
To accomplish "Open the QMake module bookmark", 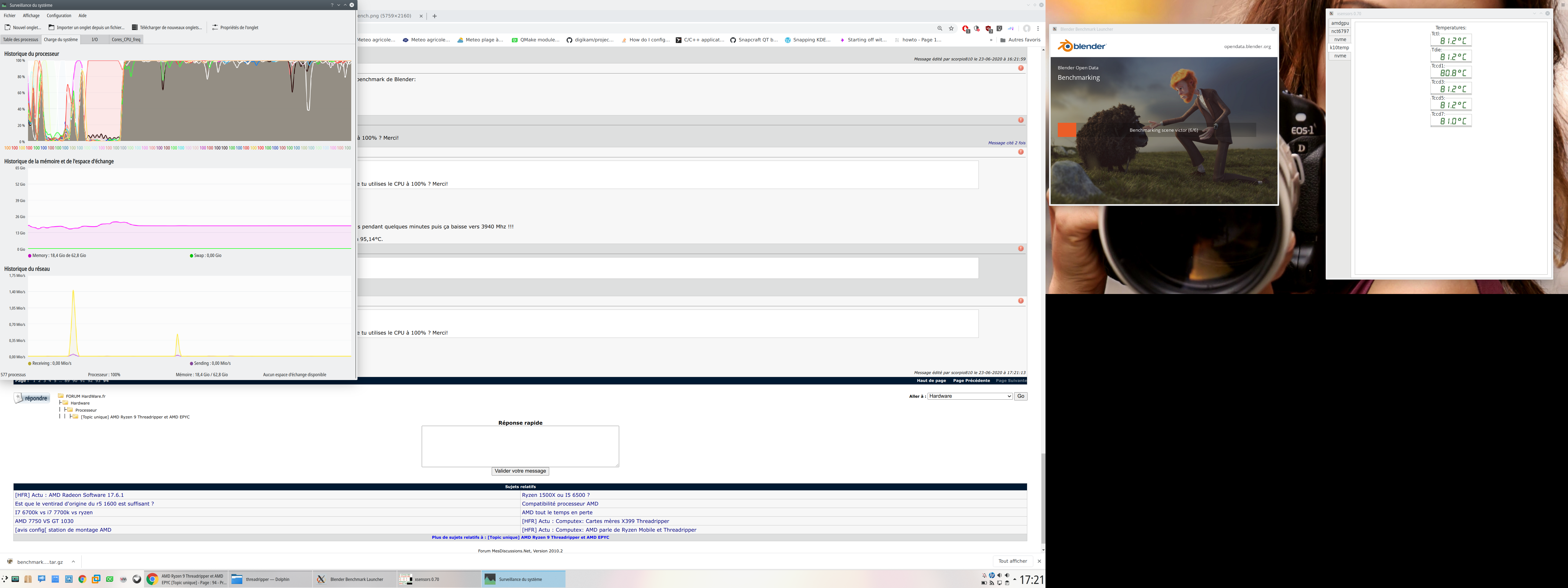I will pyautogui.click(x=535, y=40).
